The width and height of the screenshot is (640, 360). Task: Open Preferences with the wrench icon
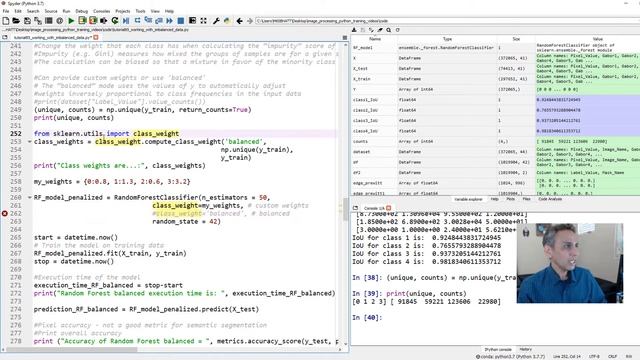point(216,20)
